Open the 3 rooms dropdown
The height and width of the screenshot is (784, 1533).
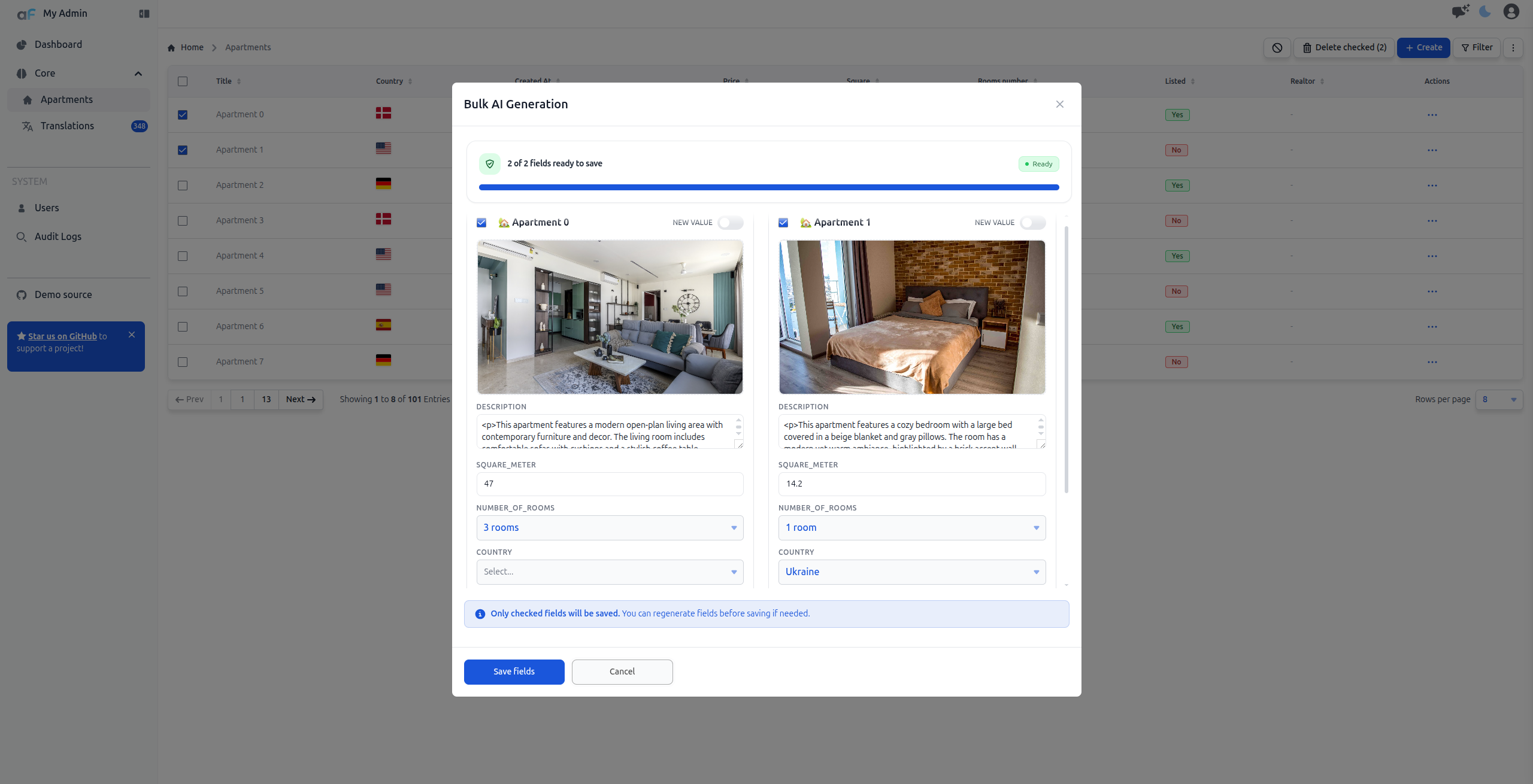610,528
